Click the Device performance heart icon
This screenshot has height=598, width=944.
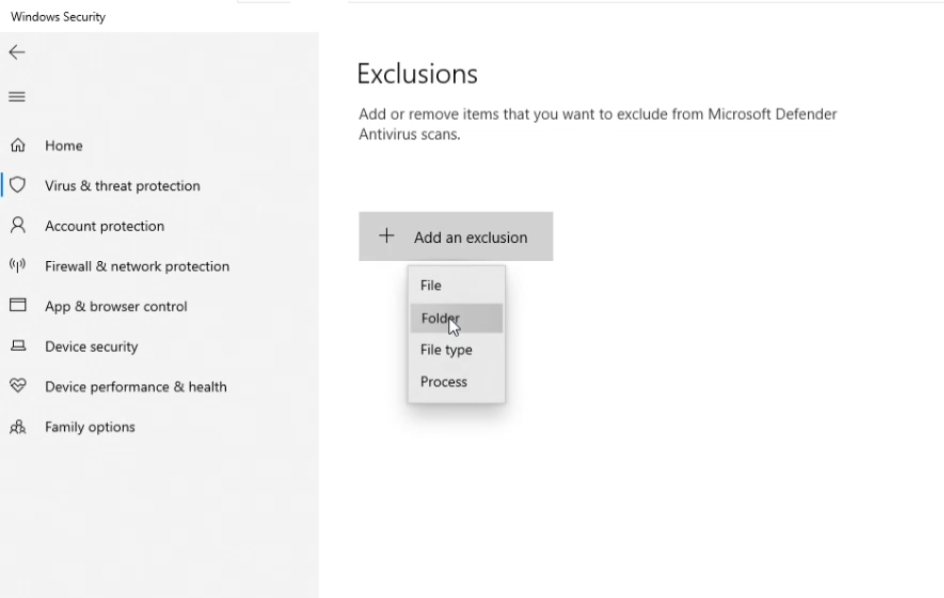(x=18, y=385)
